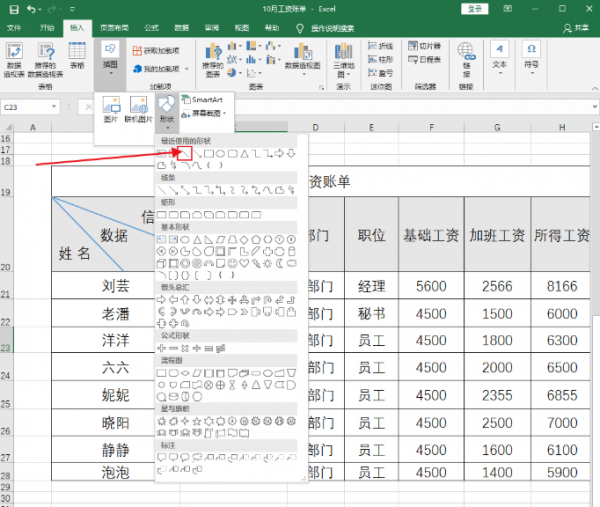Insert a Link via the globe icon
This screenshot has width=600, height=507.
(x=466, y=60)
